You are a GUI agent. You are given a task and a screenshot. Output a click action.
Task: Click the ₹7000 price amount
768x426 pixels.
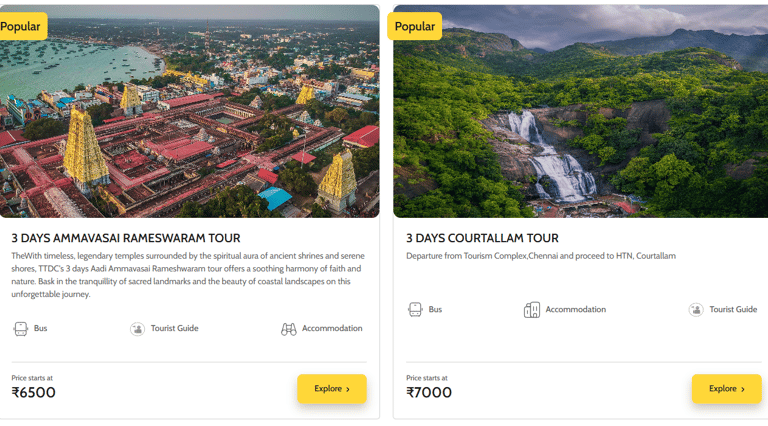tap(429, 393)
